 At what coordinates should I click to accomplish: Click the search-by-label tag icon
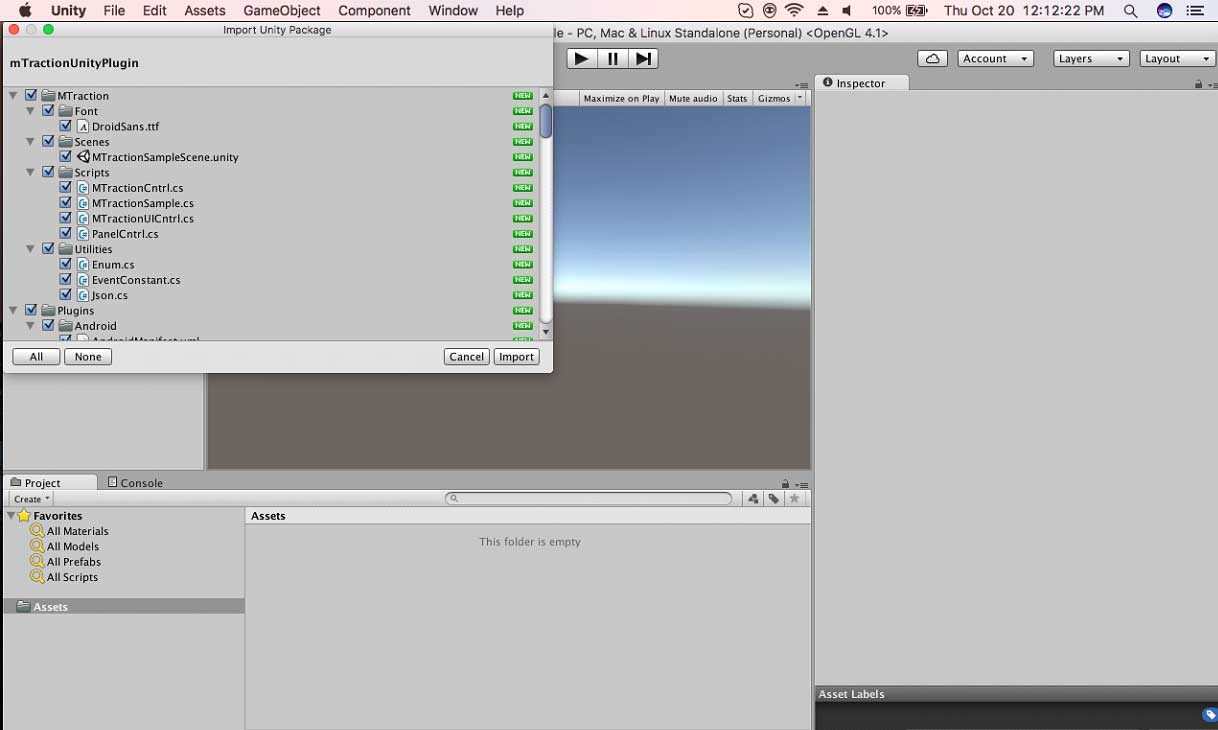(x=774, y=498)
